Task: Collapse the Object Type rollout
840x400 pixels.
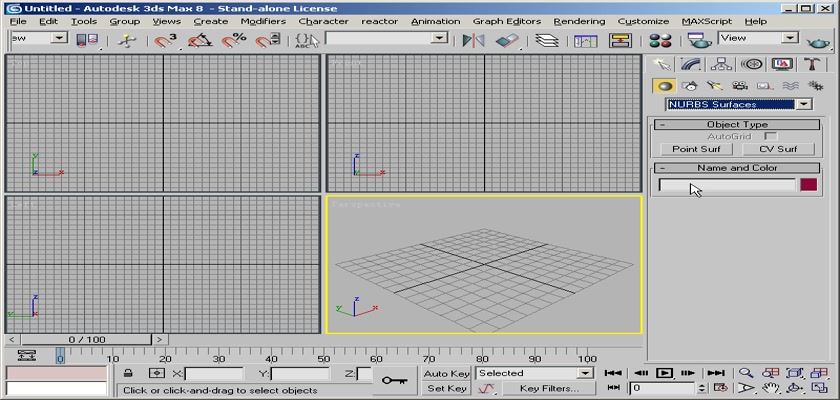Action: click(x=737, y=124)
